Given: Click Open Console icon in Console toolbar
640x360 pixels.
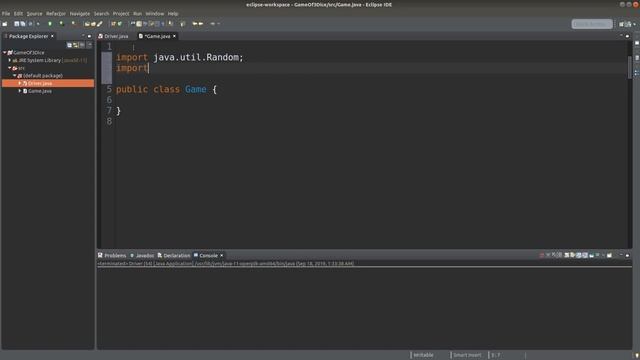Looking at the screenshot, I should [x=609, y=255].
